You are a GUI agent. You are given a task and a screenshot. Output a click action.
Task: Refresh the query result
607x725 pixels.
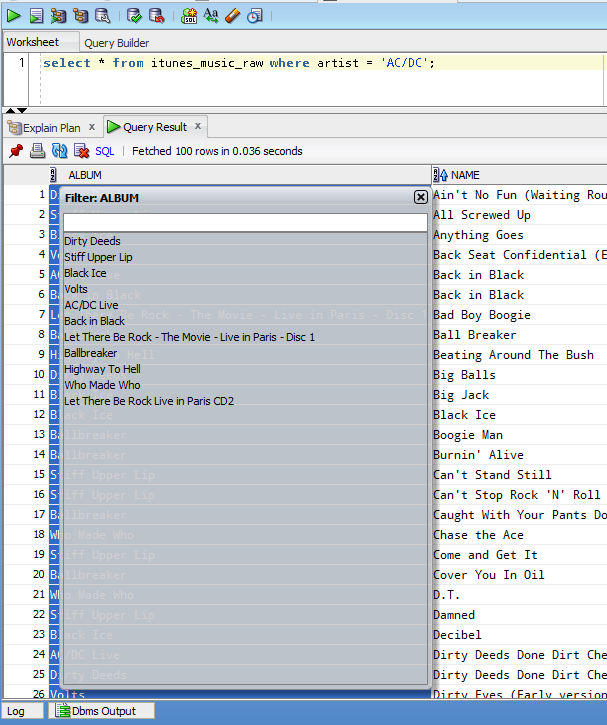pos(60,151)
